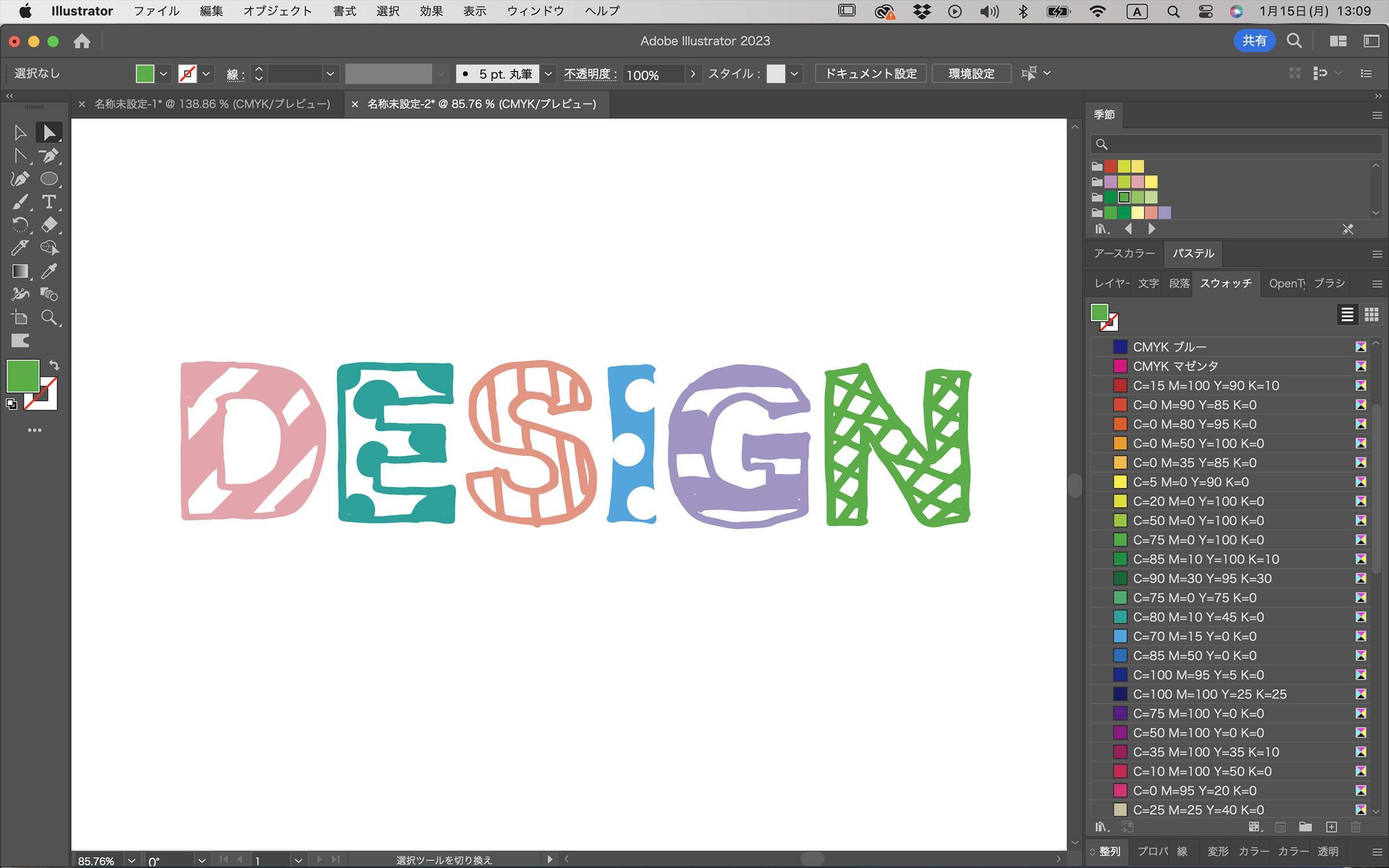Switch to 名称未設定-1 document tab
This screenshot has width=1389, height=868.
212,104
